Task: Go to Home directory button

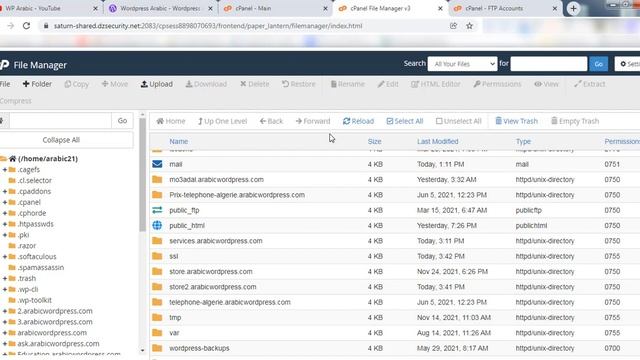Action: pos(171,121)
